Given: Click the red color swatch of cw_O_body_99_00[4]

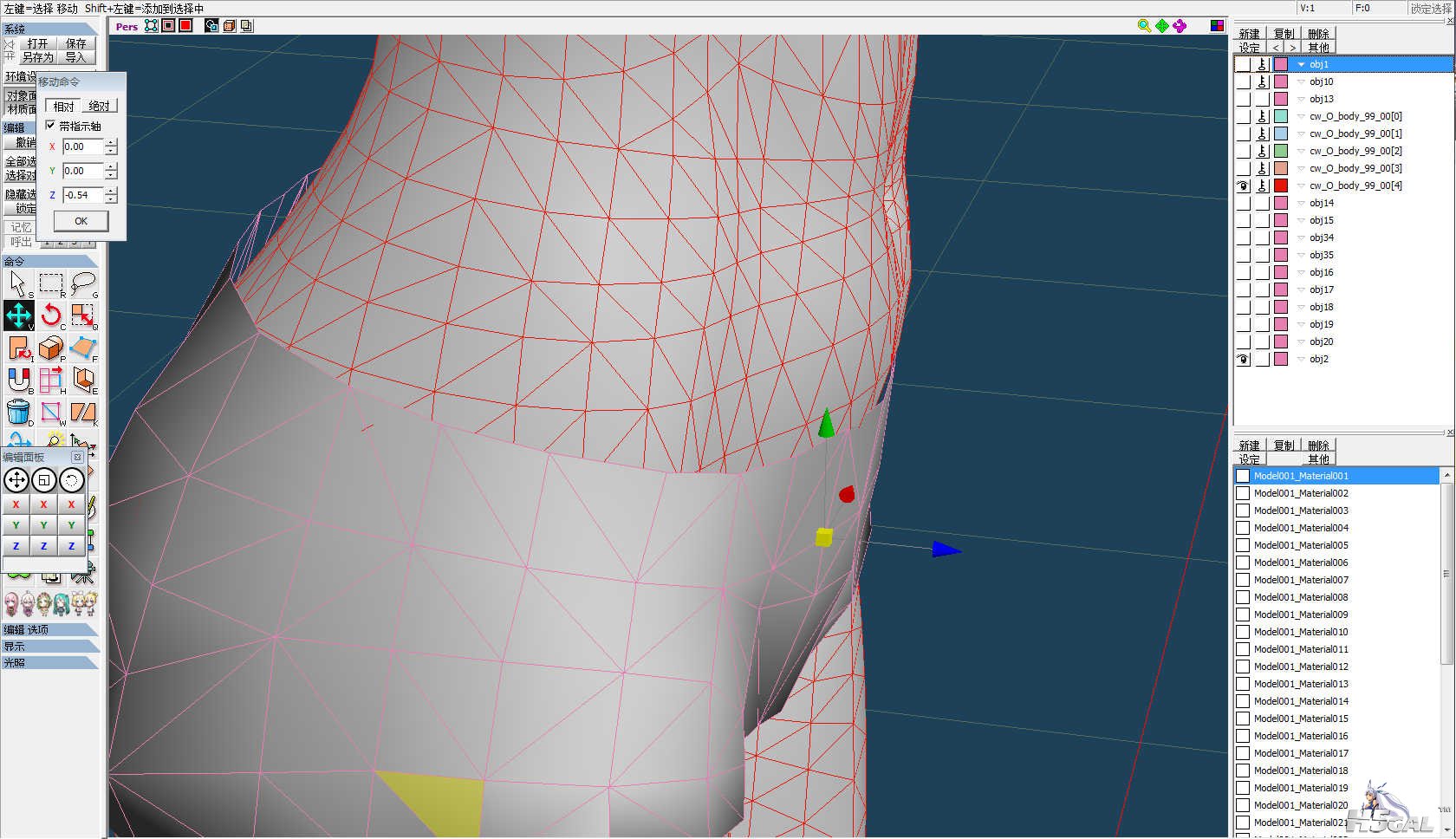Looking at the screenshot, I should coord(1281,185).
